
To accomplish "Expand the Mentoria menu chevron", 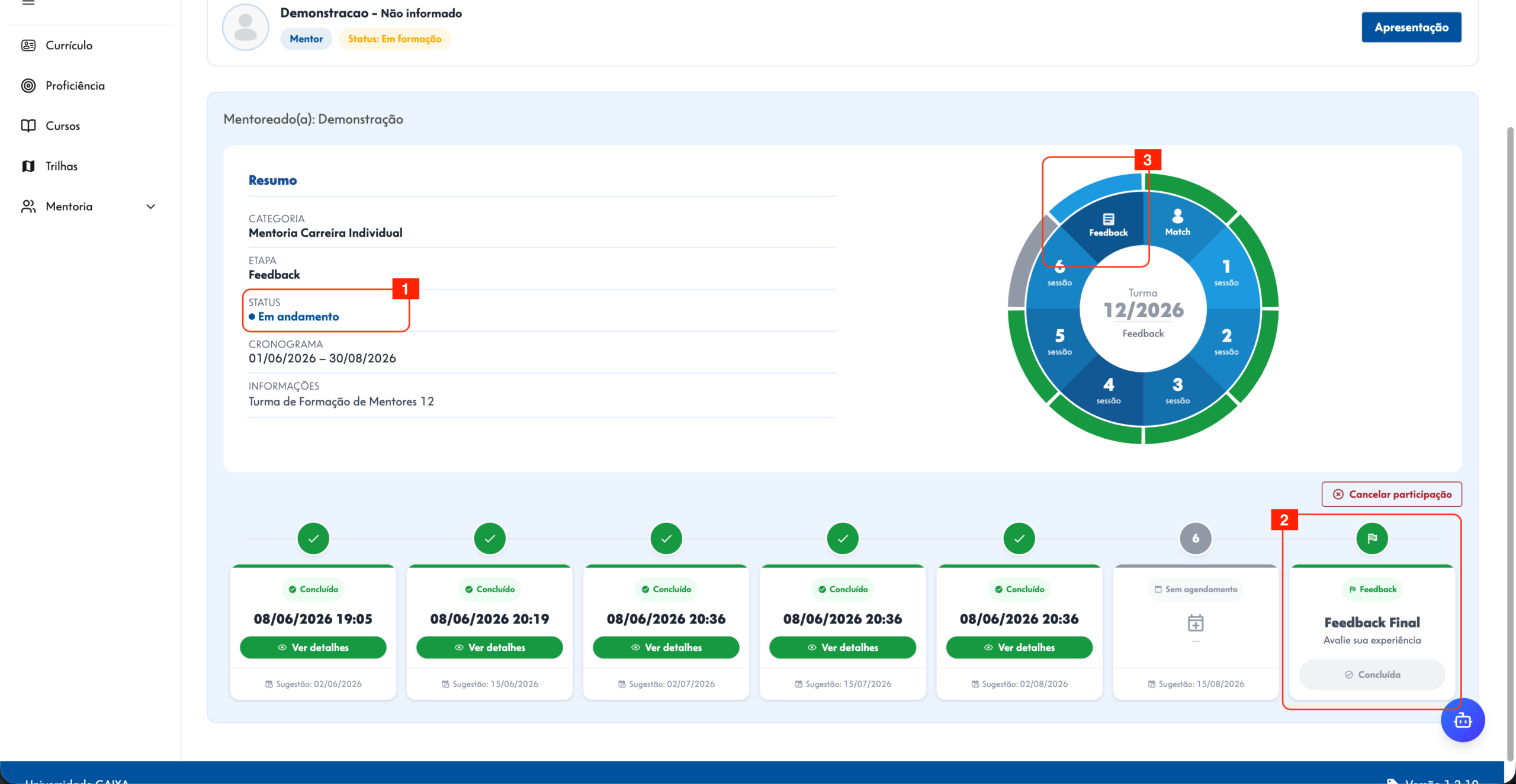I will pyautogui.click(x=150, y=207).
